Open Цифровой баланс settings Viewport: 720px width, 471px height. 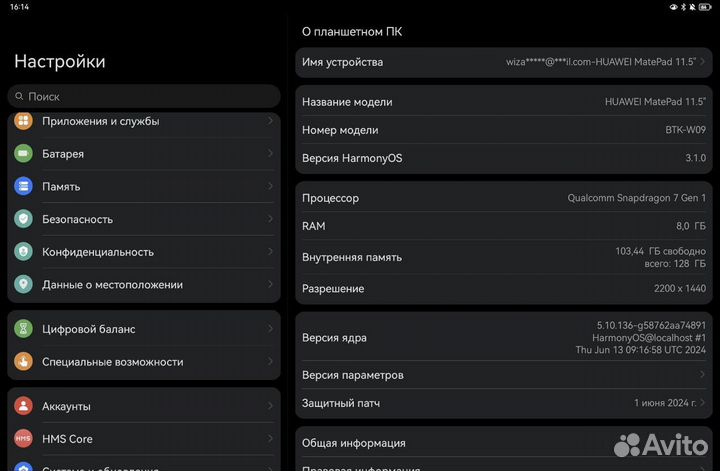pos(144,329)
